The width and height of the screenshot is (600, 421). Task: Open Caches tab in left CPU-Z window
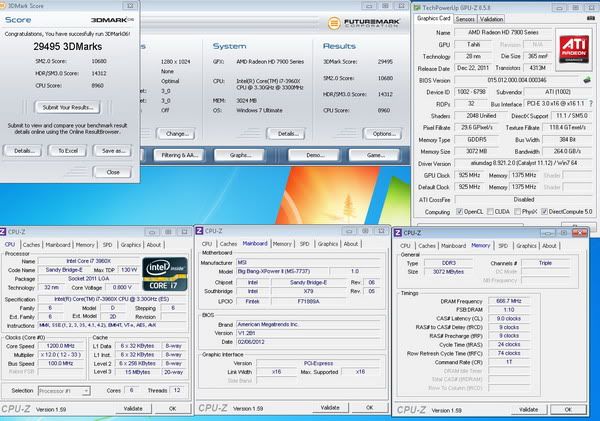31,245
